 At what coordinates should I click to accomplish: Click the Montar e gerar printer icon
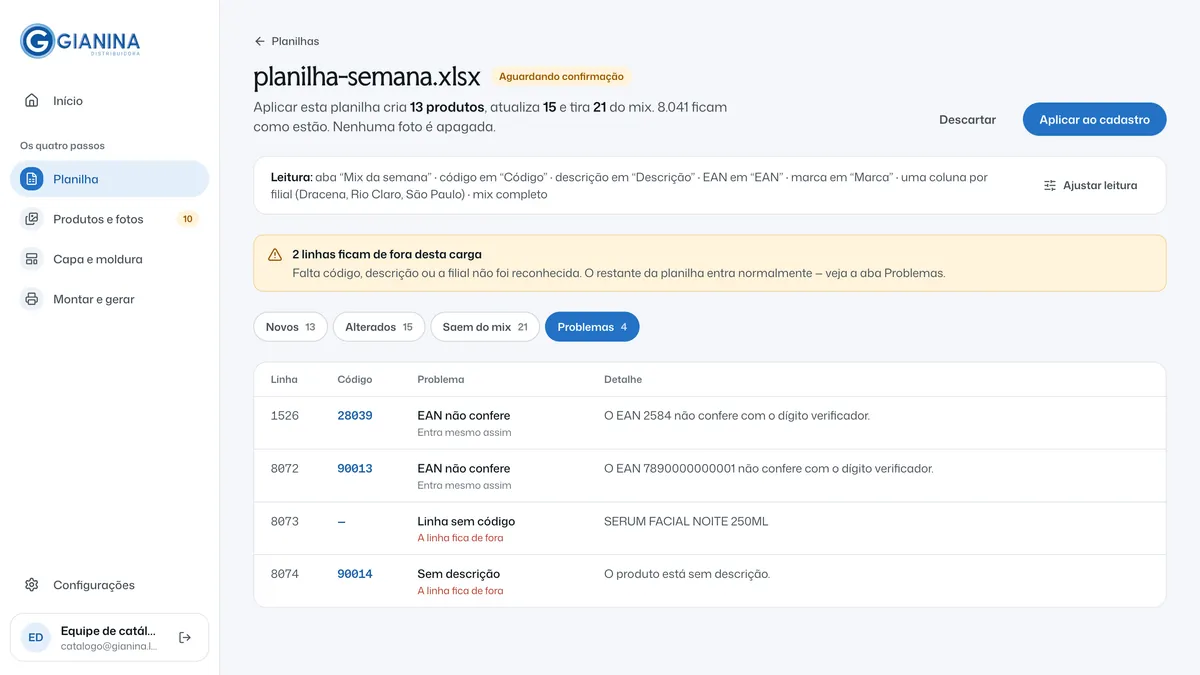click(x=32, y=299)
